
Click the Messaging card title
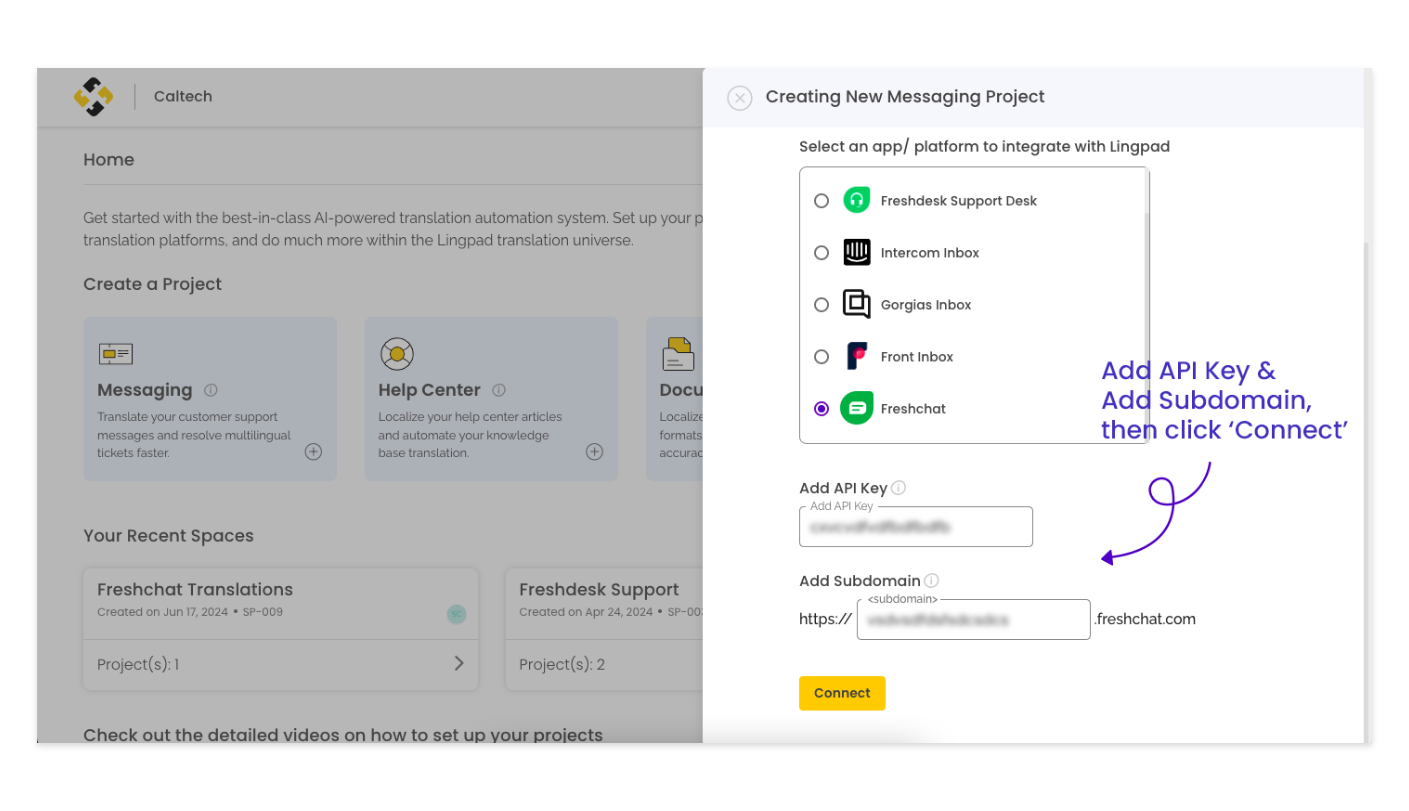(145, 390)
